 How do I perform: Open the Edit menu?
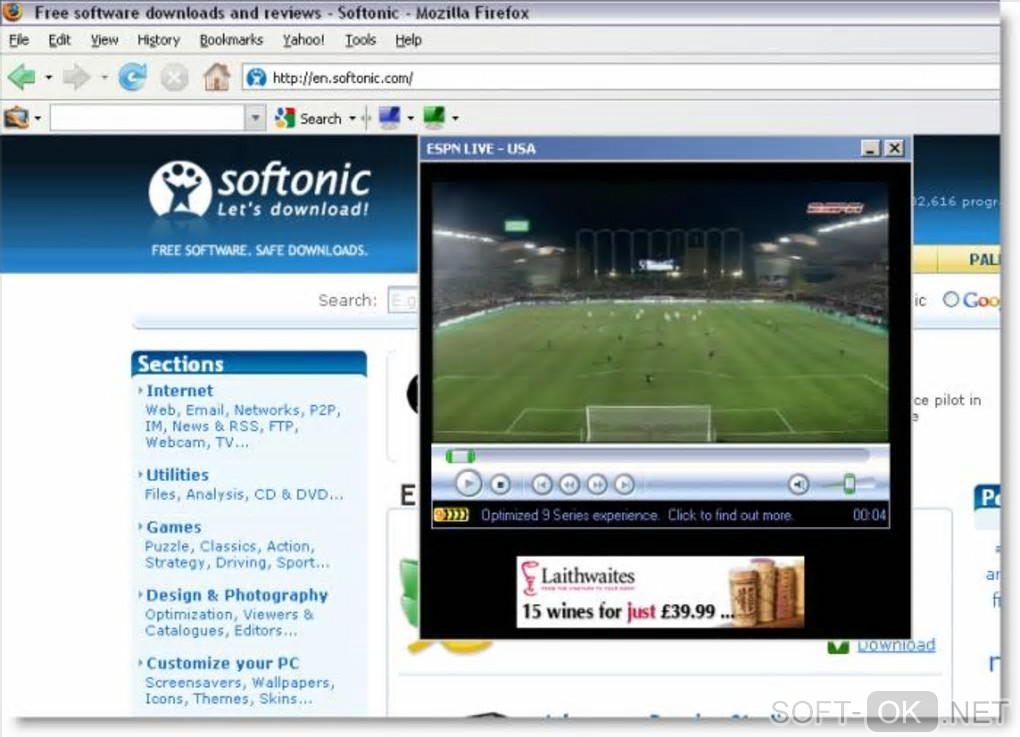click(x=59, y=40)
